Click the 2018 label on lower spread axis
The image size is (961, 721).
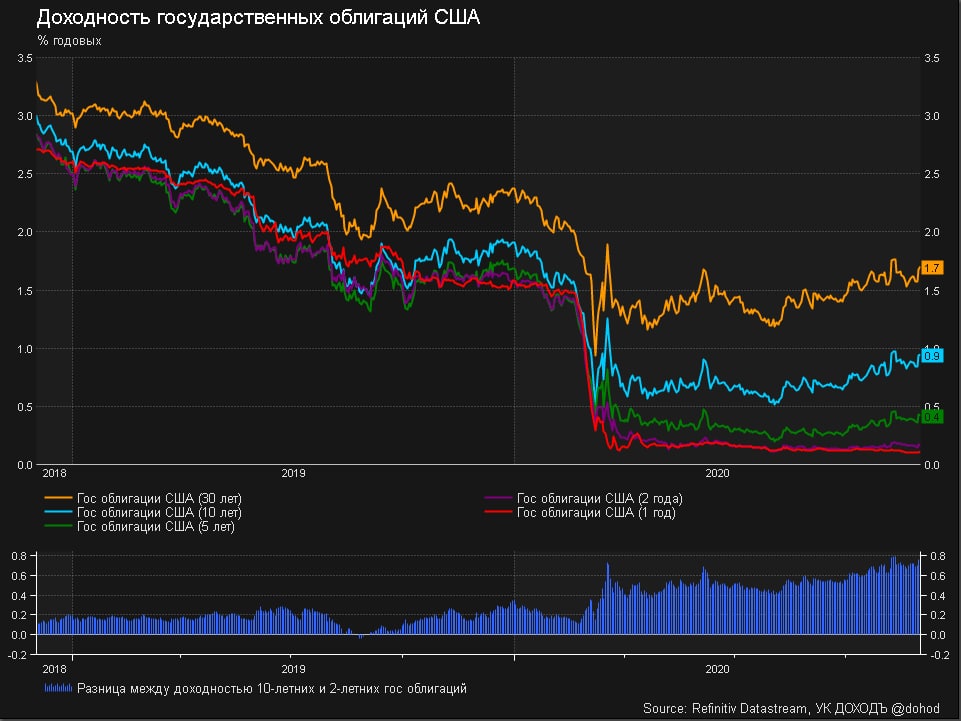tap(55, 669)
